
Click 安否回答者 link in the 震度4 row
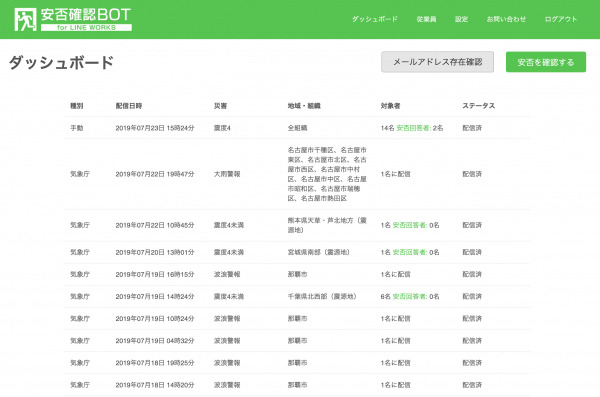[413, 128]
